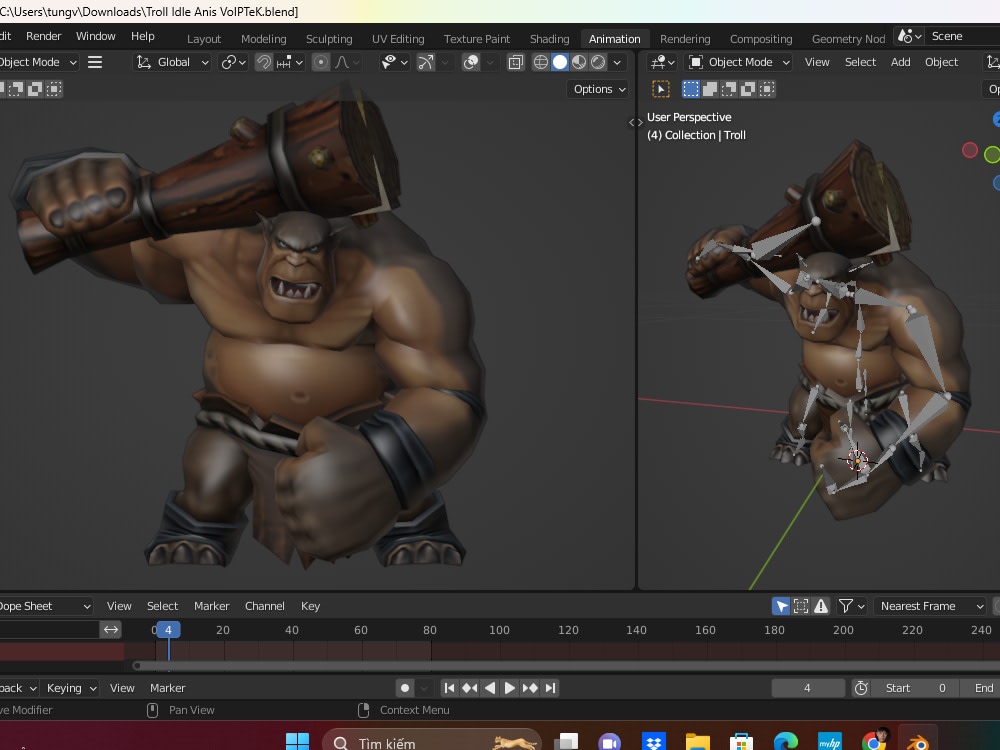
Task: Open the Help menu
Action: coord(143,36)
